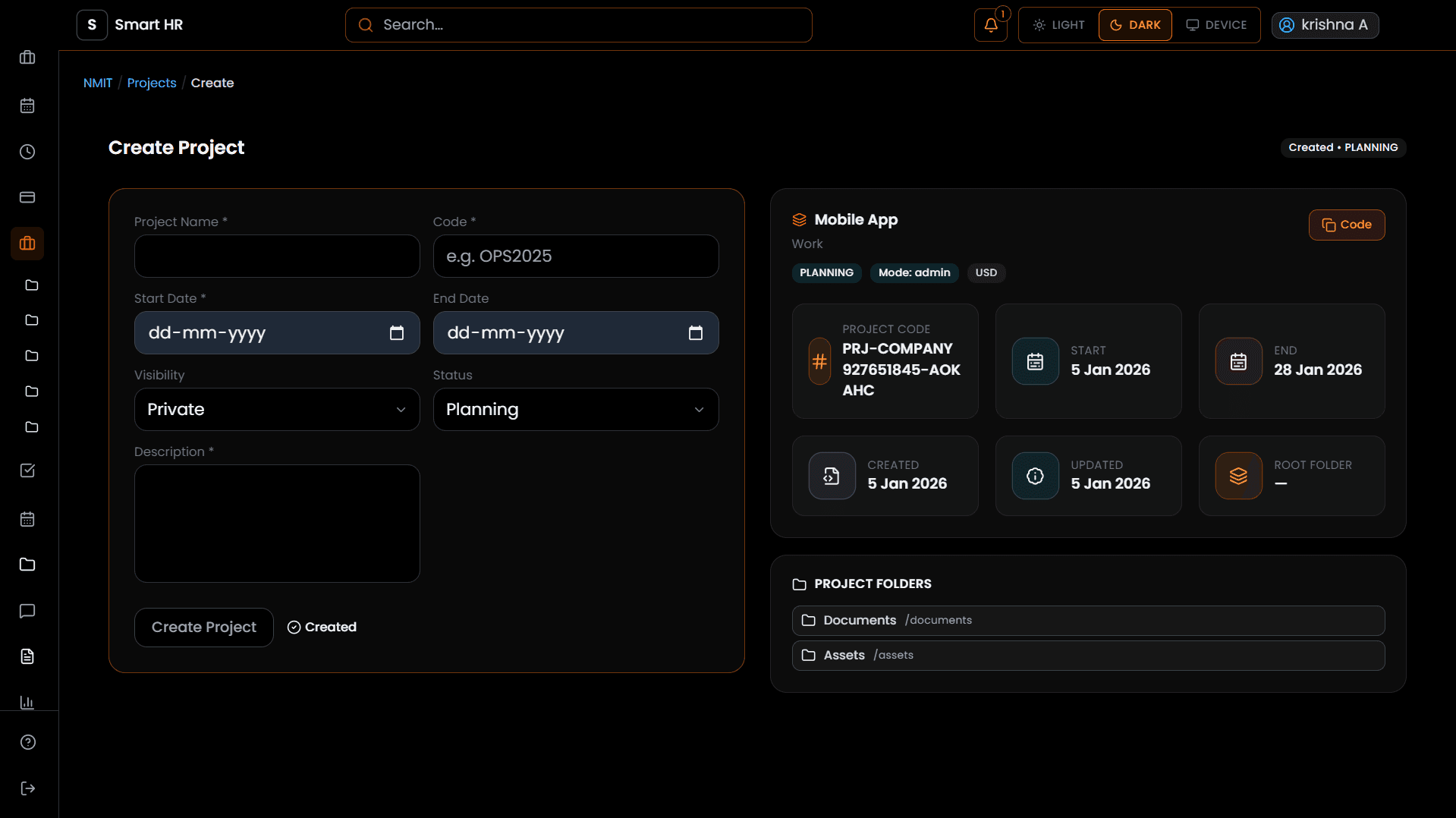
Task: Switch to LIGHT theme
Action: (1059, 25)
